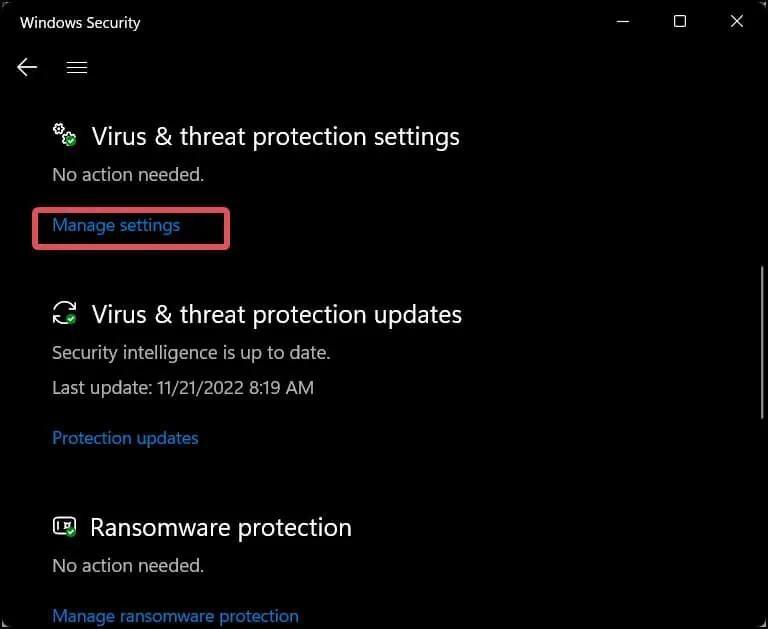Click the gear icon beside protection settings
Image resolution: width=768 pixels, height=629 pixels.
coord(64,135)
